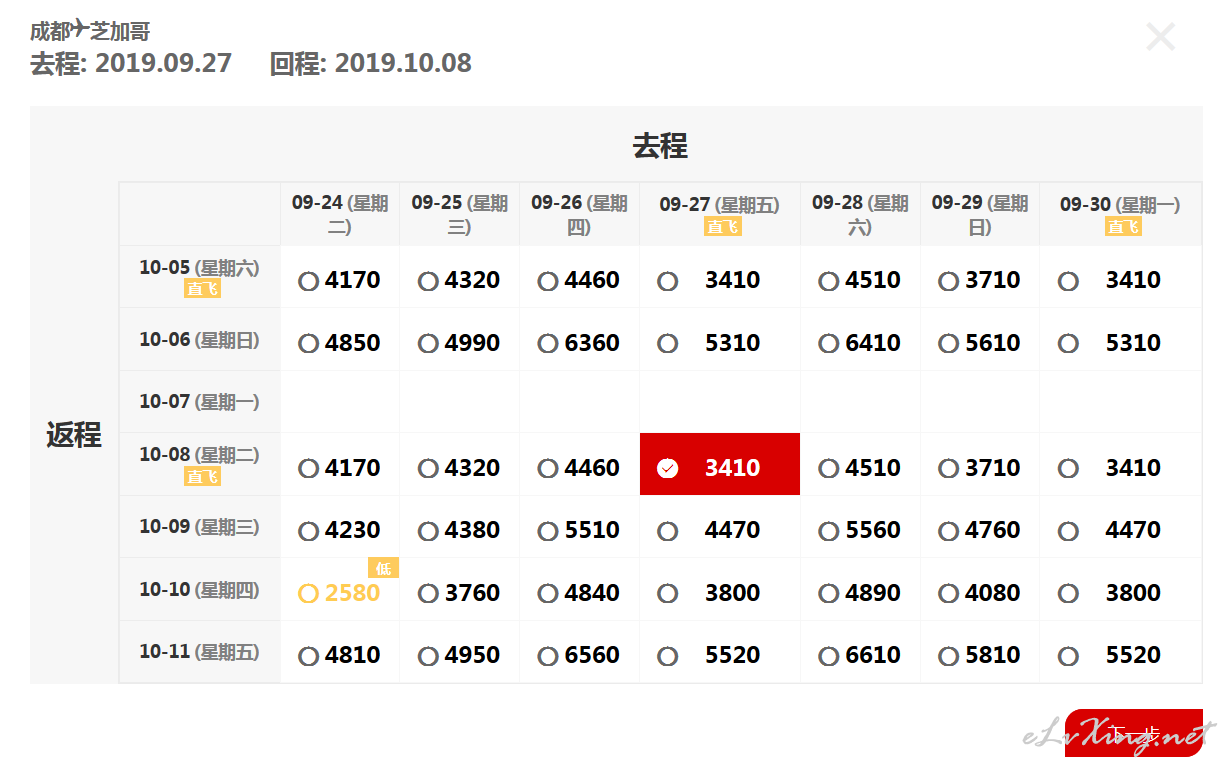
Task: Pick the 4950 fare for 09-25 and 10-11
Action: click(428, 657)
